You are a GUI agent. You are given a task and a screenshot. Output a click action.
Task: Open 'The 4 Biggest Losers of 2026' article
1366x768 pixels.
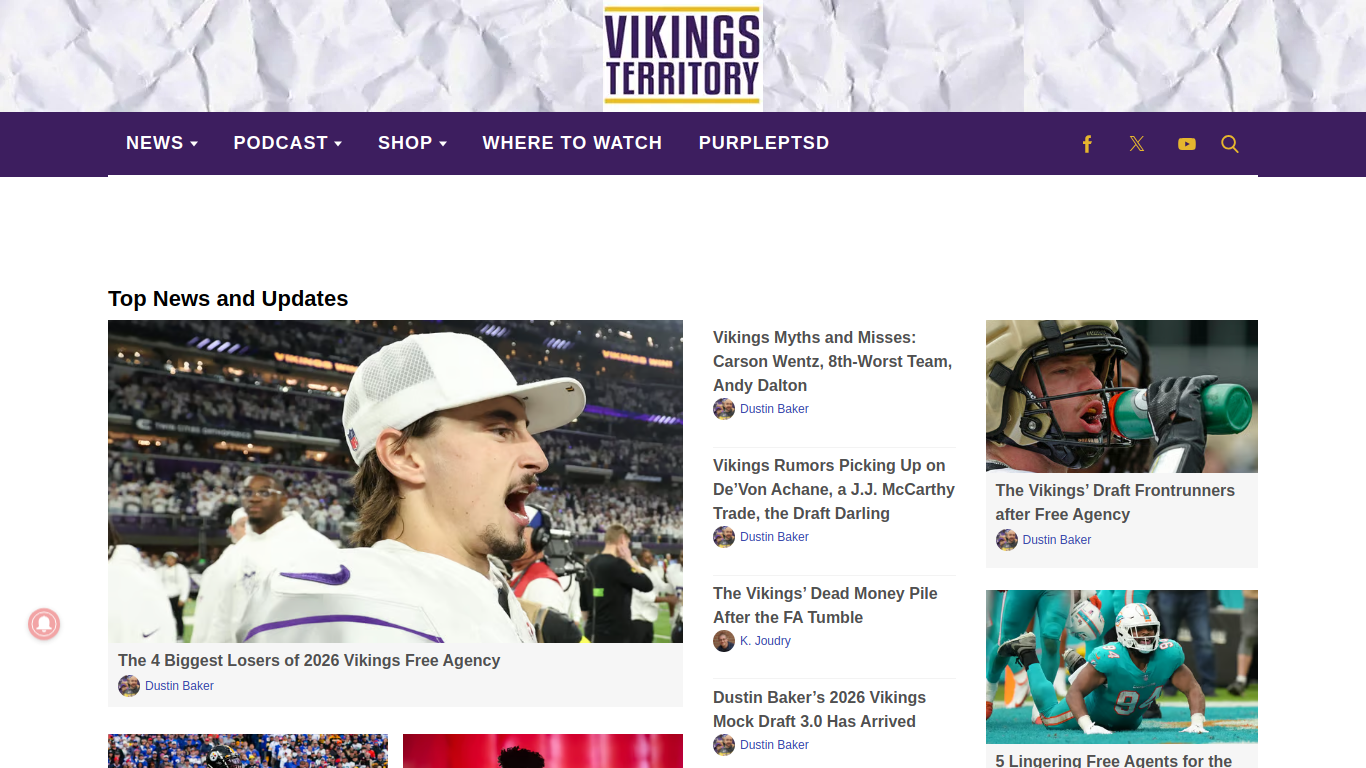309,660
